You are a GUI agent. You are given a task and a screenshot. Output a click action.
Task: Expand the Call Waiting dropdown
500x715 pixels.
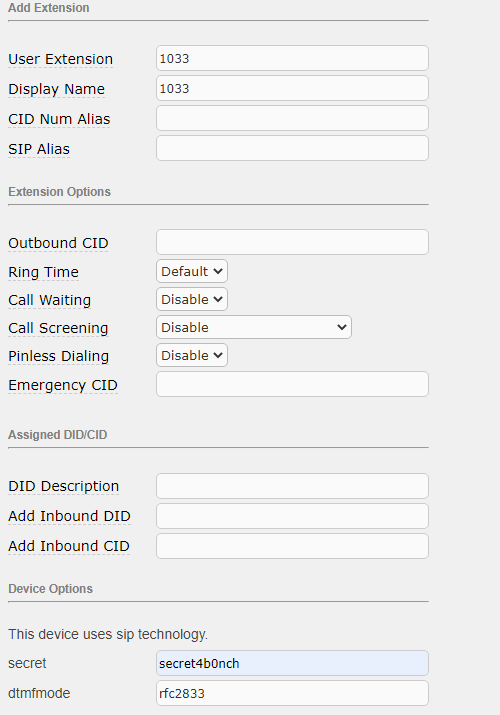[x=192, y=299]
